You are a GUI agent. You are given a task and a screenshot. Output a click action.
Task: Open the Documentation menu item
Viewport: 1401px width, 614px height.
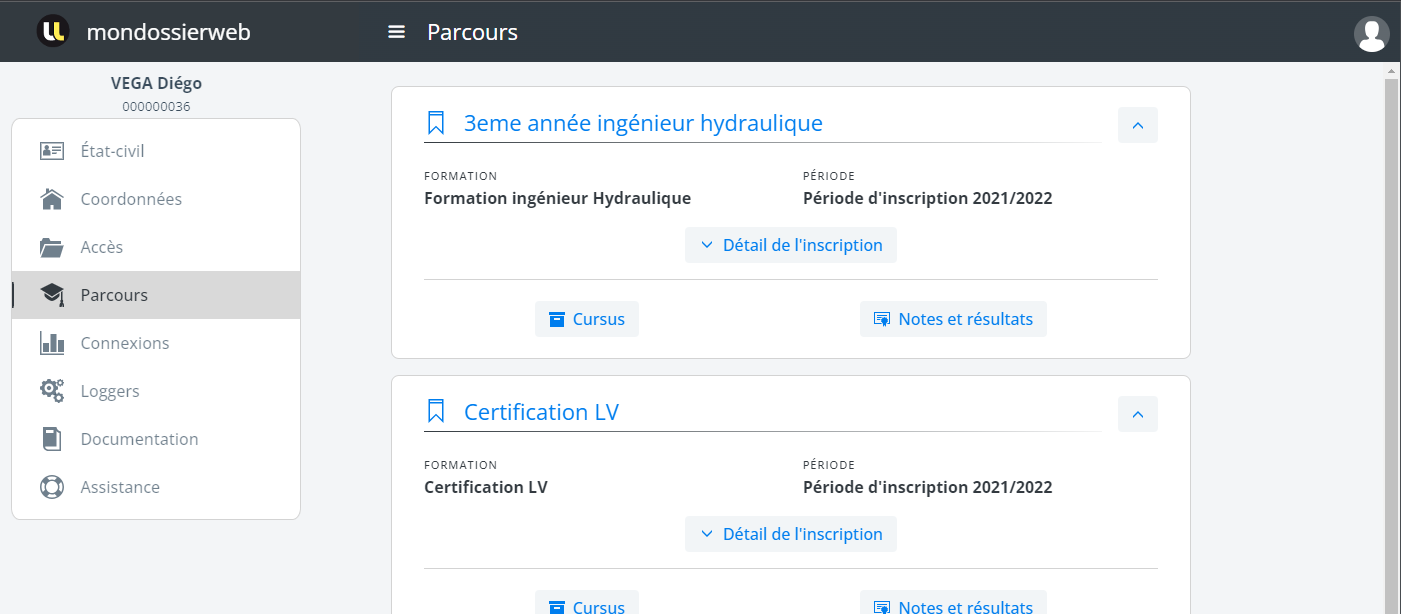click(139, 439)
